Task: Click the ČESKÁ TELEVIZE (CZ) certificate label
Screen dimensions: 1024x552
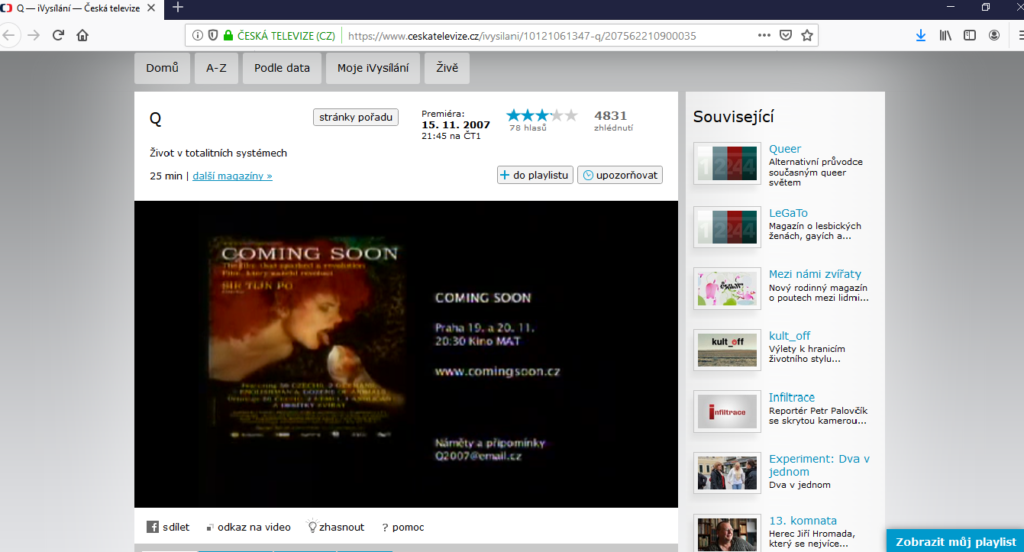Action: (x=286, y=36)
